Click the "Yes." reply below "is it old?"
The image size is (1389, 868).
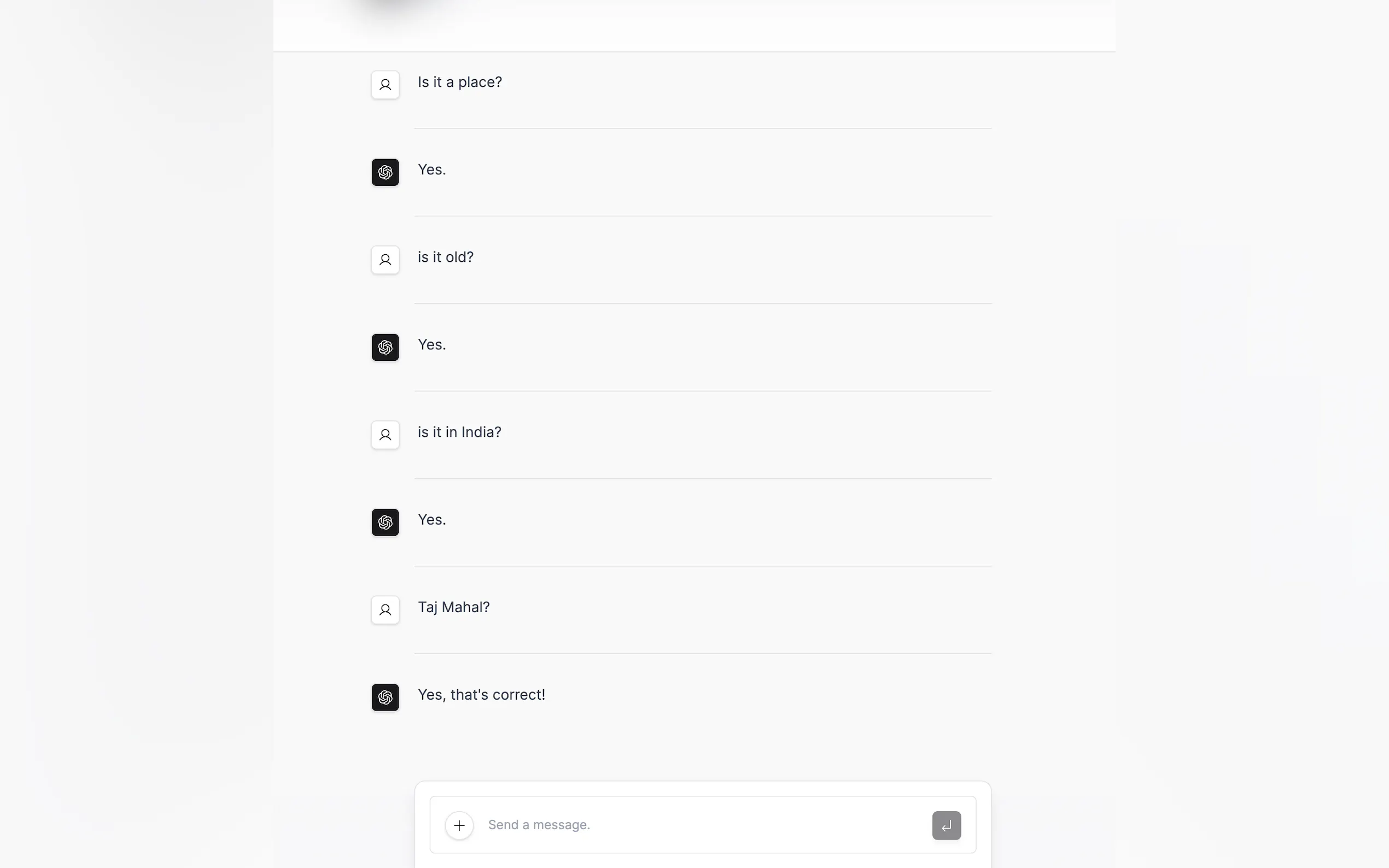pyautogui.click(x=432, y=345)
